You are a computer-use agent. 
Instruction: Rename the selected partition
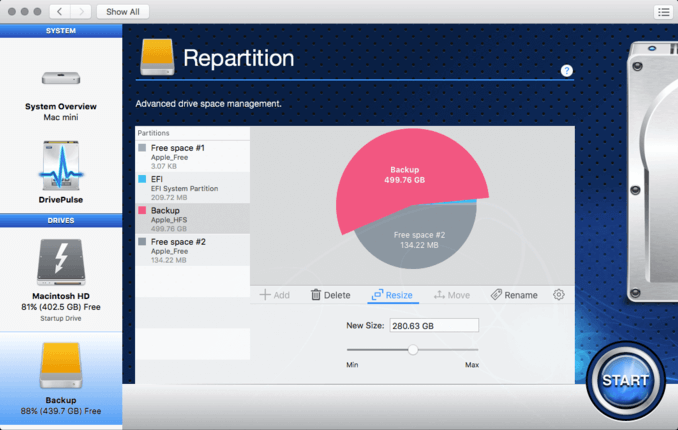coord(514,295)
